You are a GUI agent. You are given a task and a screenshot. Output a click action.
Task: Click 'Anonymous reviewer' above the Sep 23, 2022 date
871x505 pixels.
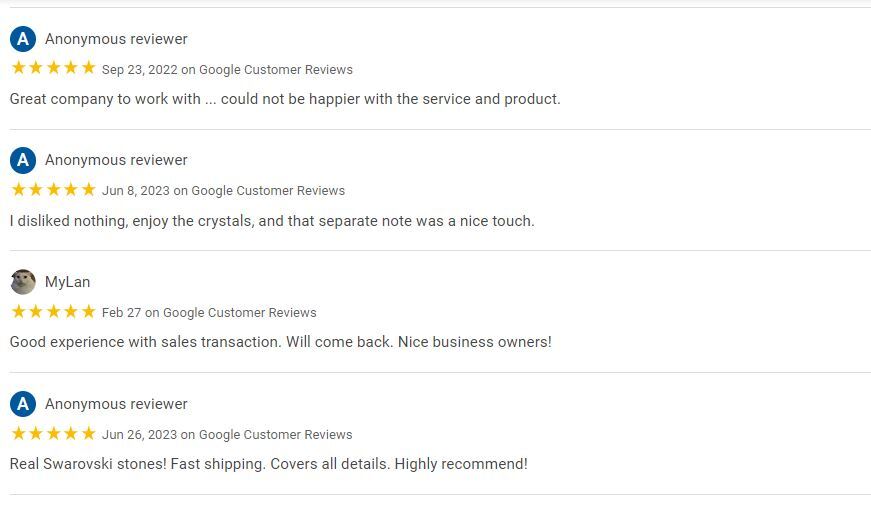[116, 39]
